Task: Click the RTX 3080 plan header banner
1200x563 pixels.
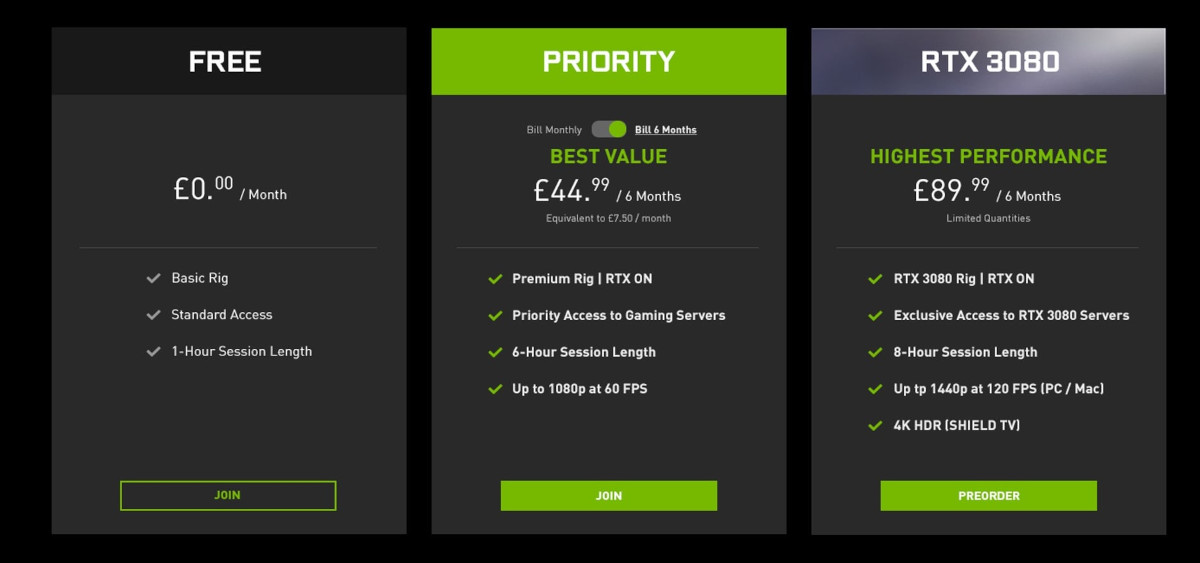Action: pyautogui.click(x=989, y=61)
